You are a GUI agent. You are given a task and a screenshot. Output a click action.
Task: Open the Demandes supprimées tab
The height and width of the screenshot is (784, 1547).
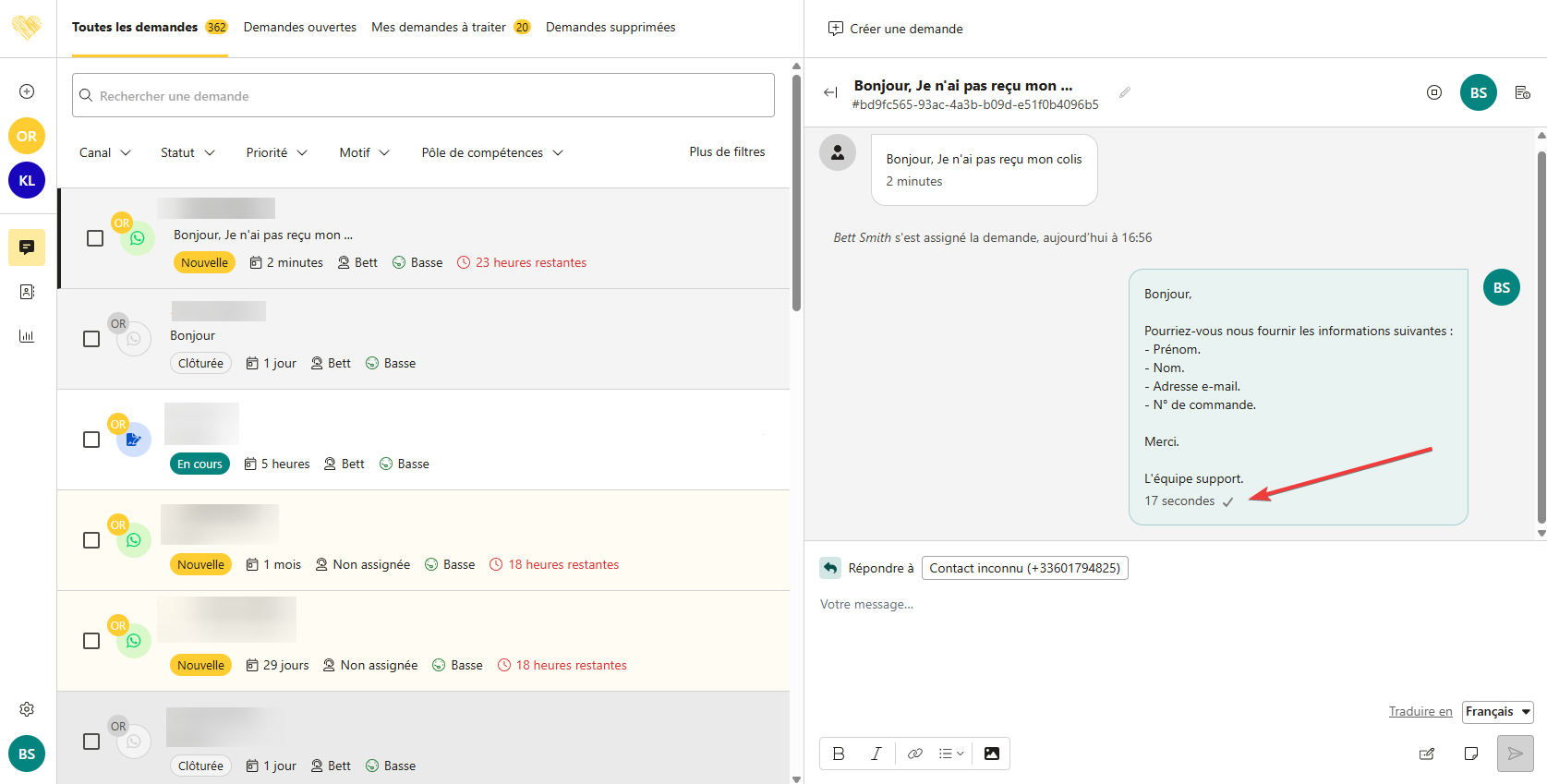(x=610, y=28)
